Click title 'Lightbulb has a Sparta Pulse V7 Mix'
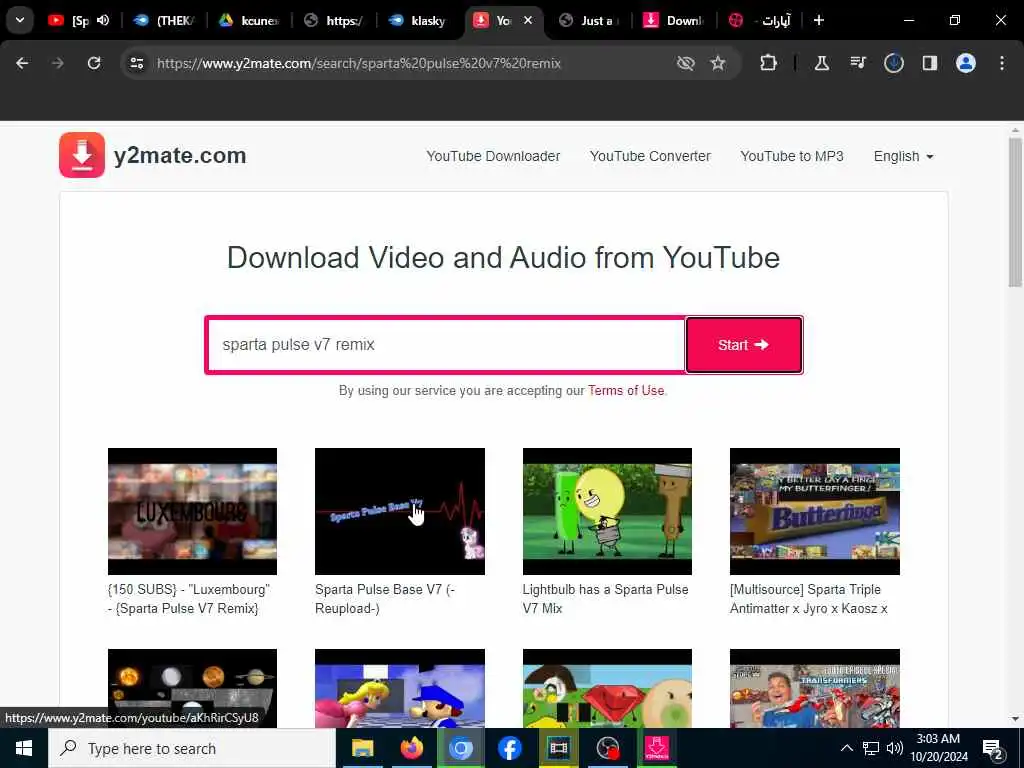Image resolution: width=1024 pixels, height=768 pixels. coord(605,599)
